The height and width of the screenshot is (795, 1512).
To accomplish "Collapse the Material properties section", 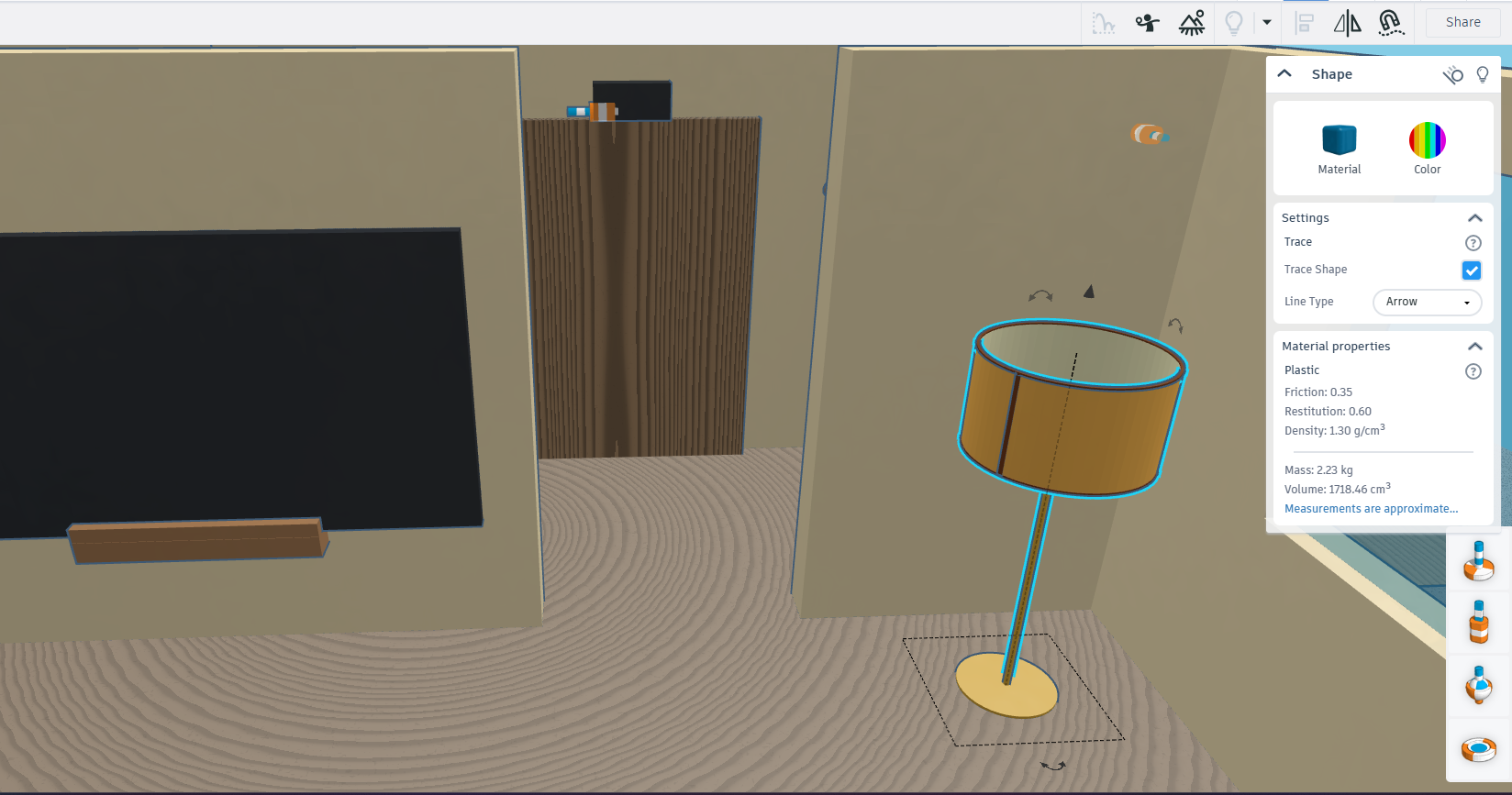I will tap(1475, 347).
